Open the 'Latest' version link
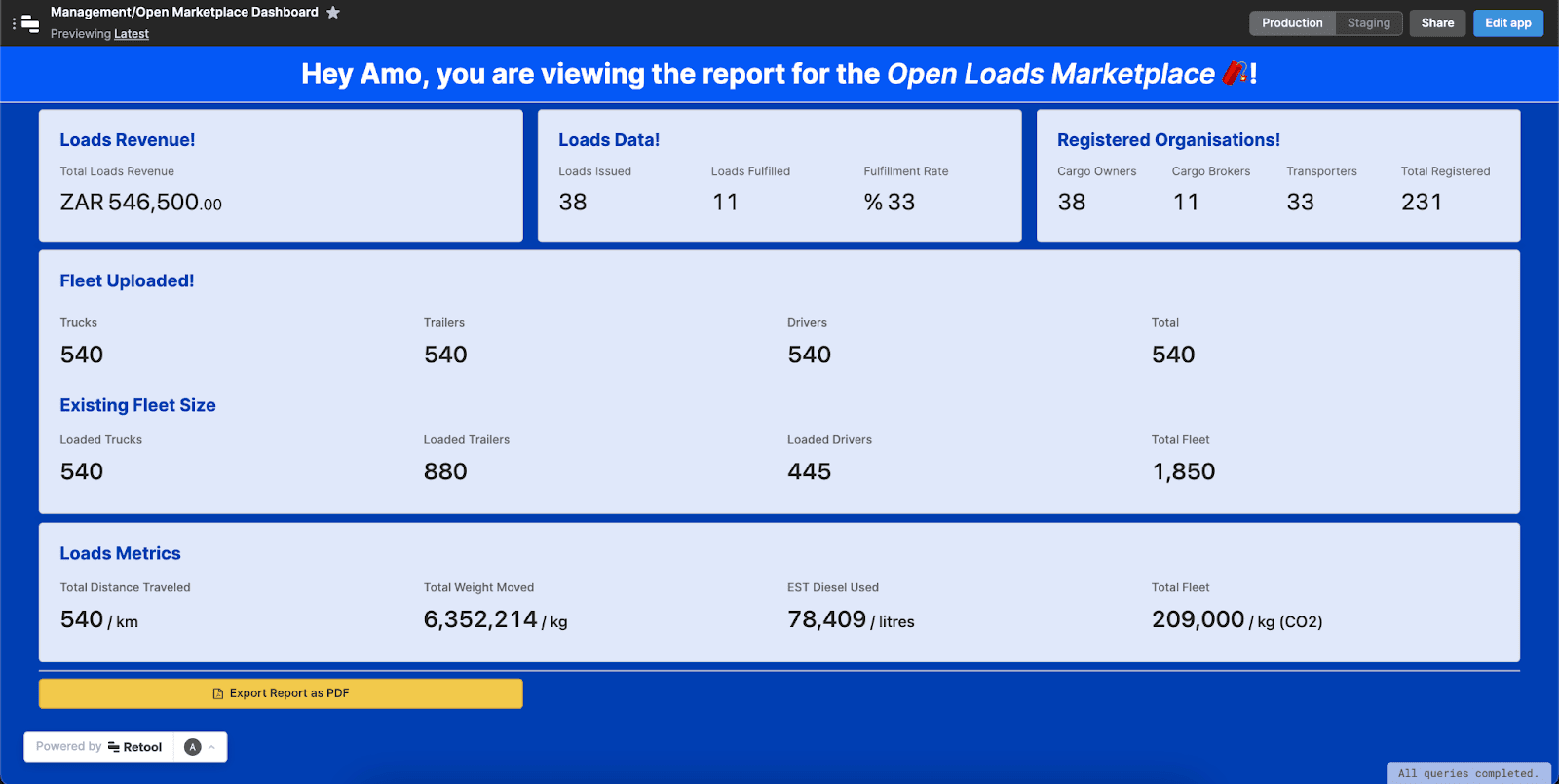This screenshot has height=784, width=1559. [x=132, y=34]
